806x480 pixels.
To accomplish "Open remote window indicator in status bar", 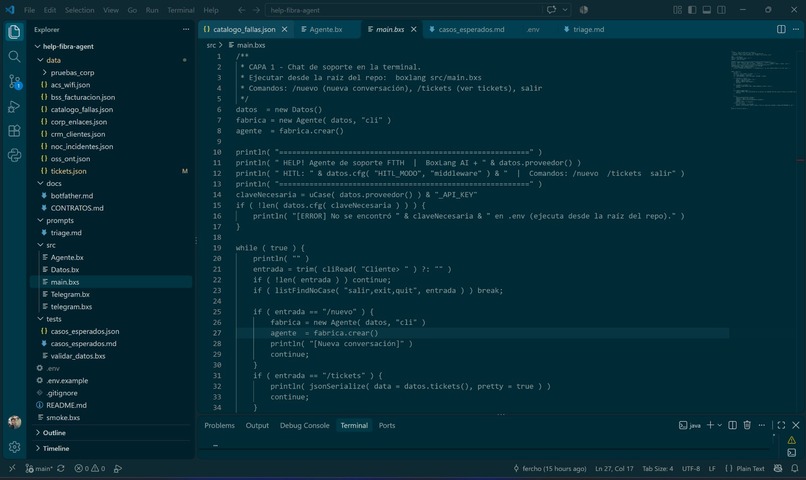I will tap(12, 468).
